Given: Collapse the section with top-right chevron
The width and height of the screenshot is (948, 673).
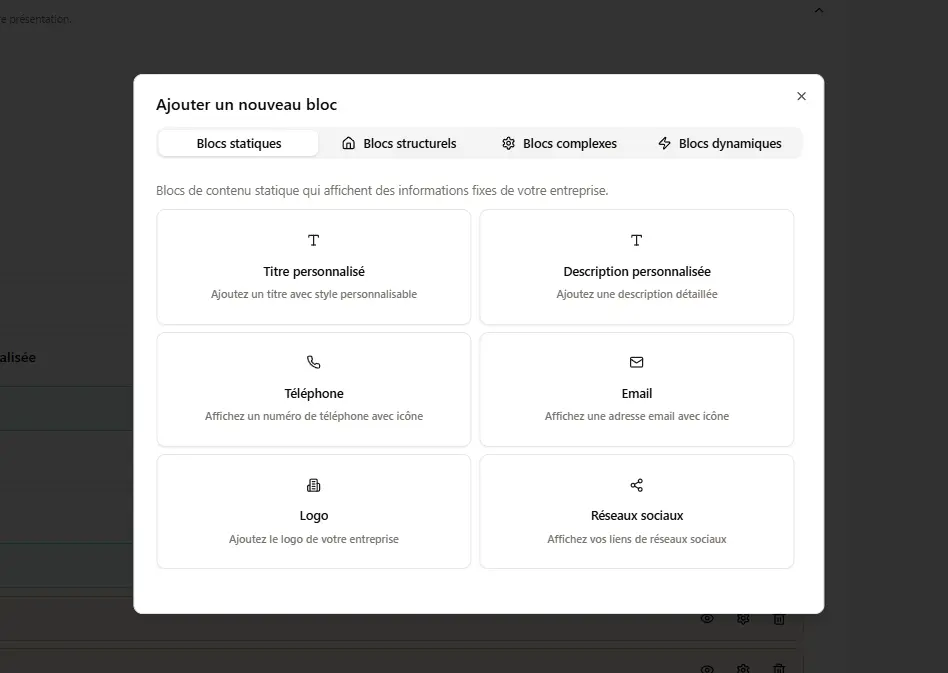Looking at the screenshot, I should tap(819, 10).
